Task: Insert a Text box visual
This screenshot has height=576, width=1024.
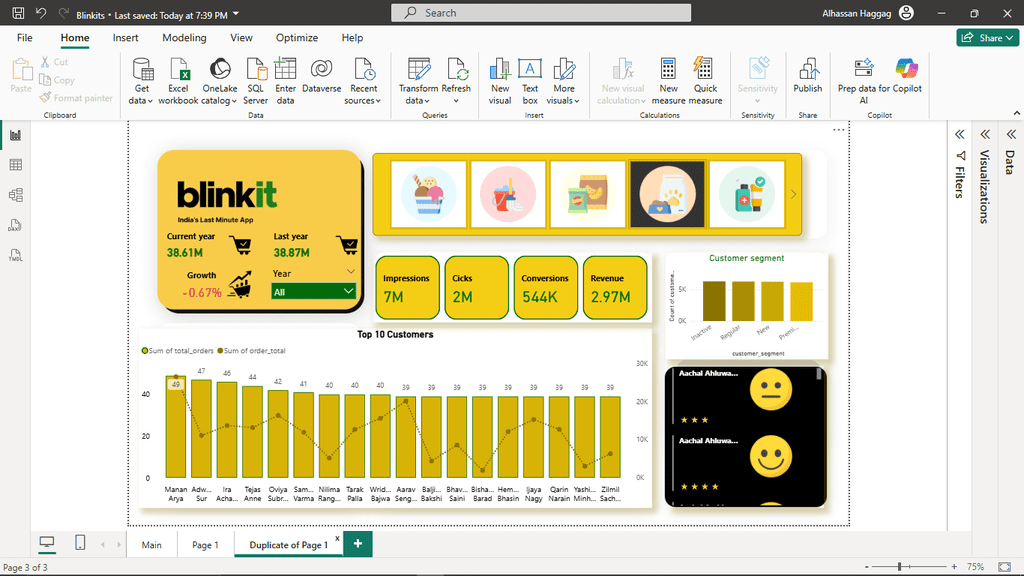Action: click(x=530, y=70)
